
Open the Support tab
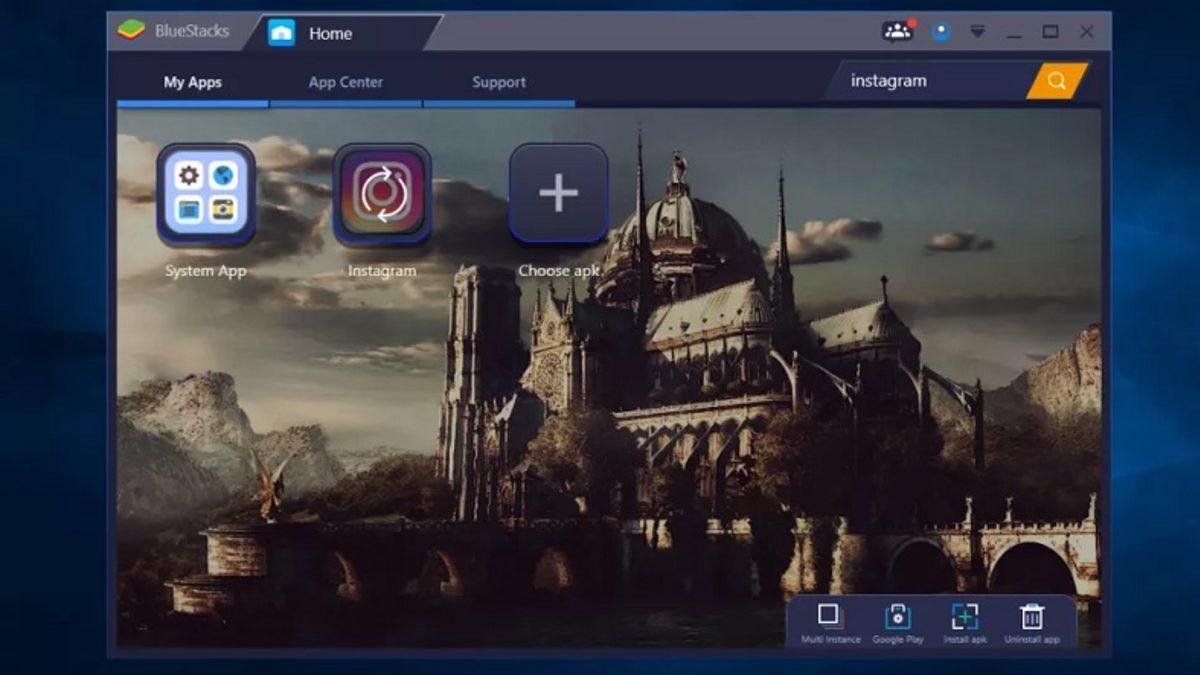click(x=499, y=83)
